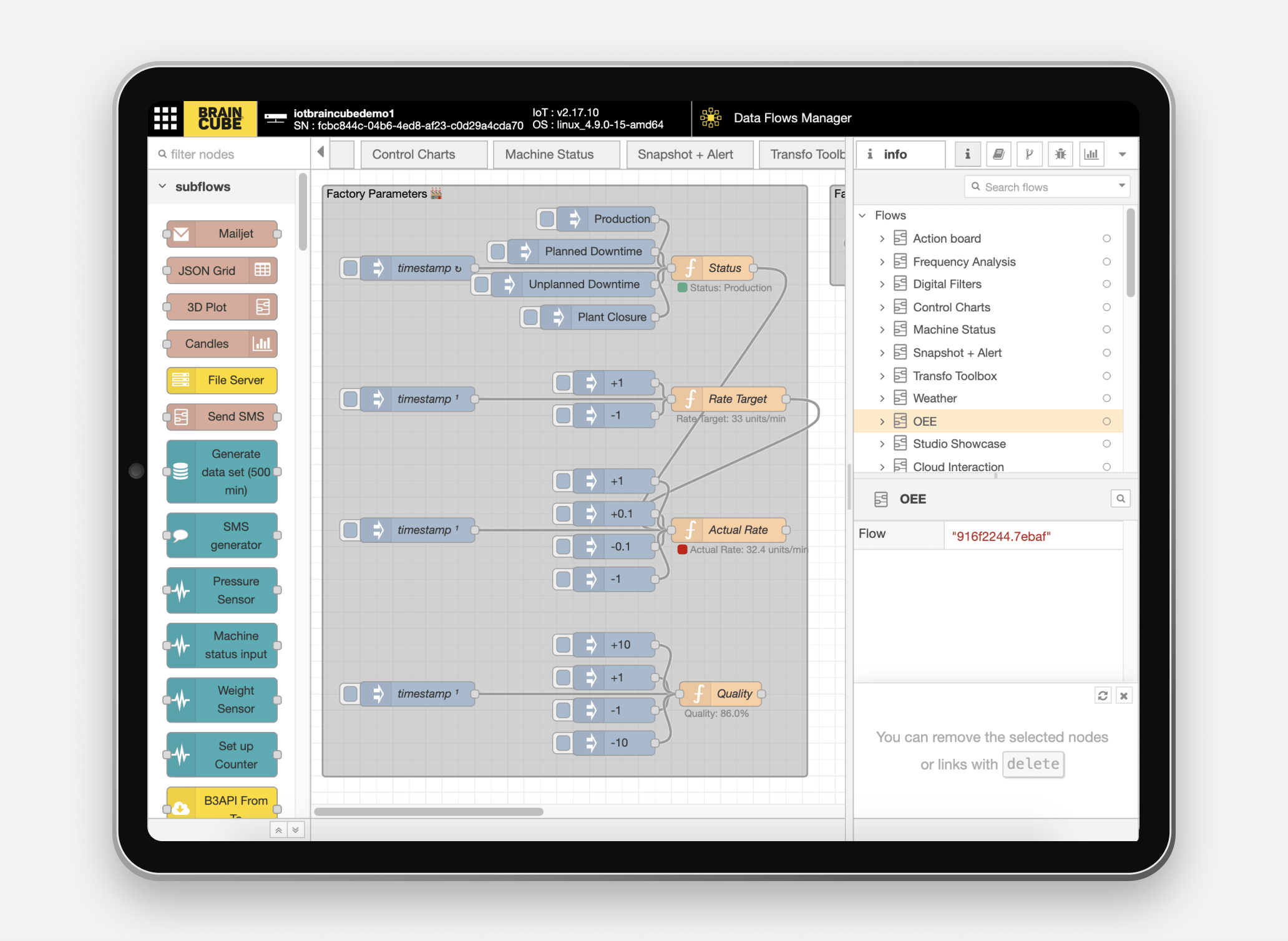Image resolution: width=1288 pixels, height=941 pixels.
Task: Switch to the Machine Status tab
Action: point(549,154)
